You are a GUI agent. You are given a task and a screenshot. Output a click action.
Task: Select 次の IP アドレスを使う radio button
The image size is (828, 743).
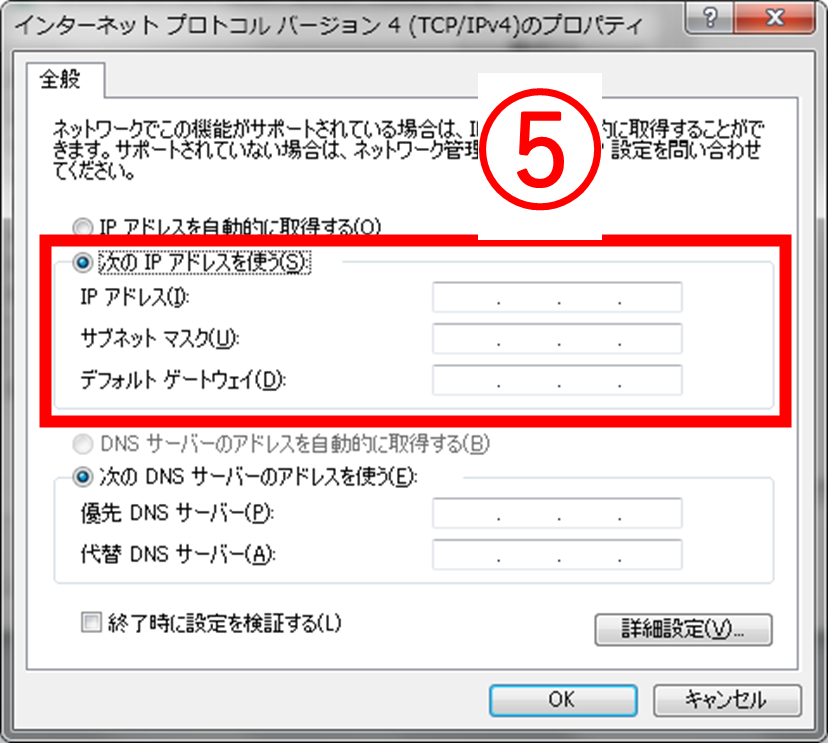click(83, 262)
